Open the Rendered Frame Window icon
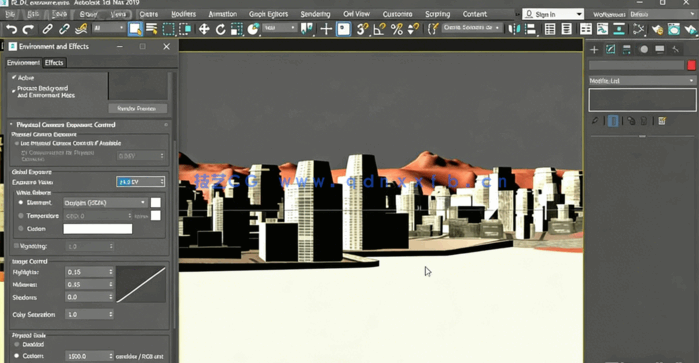The image size is (699, 363). [x=674, y=29]
